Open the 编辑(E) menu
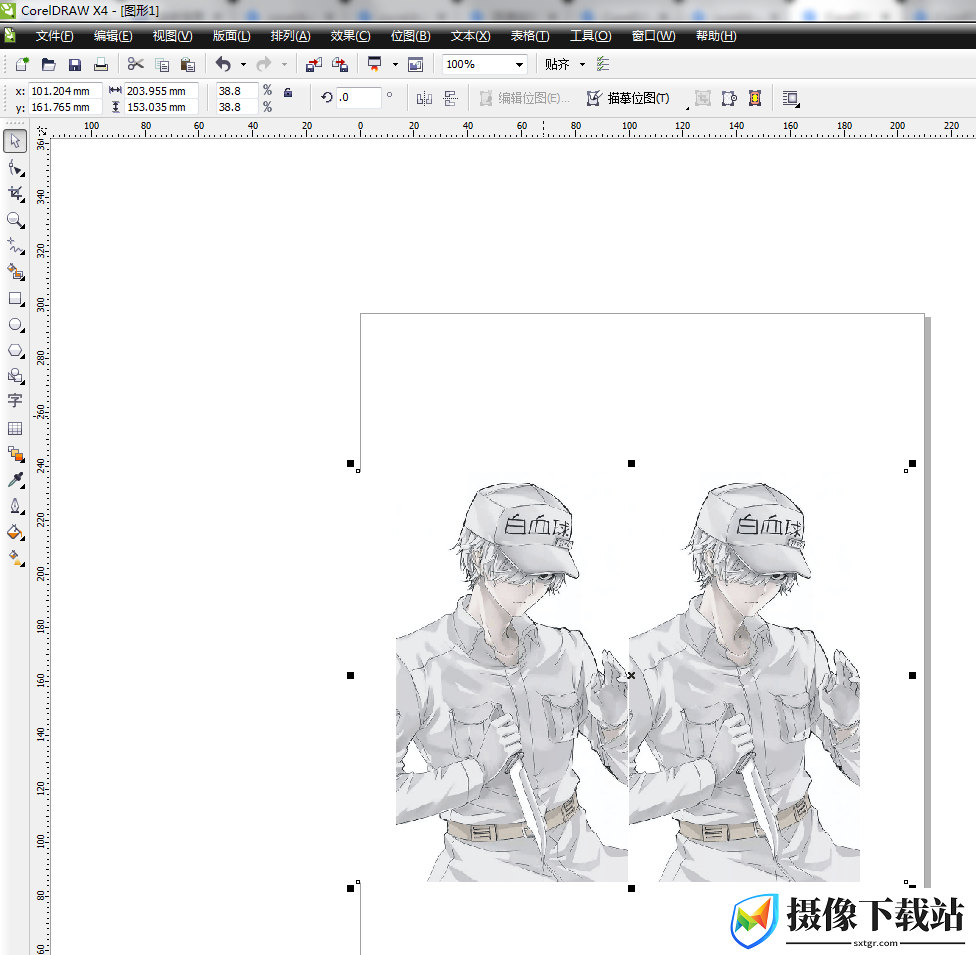The image size is (976, 955). [113, 36]
